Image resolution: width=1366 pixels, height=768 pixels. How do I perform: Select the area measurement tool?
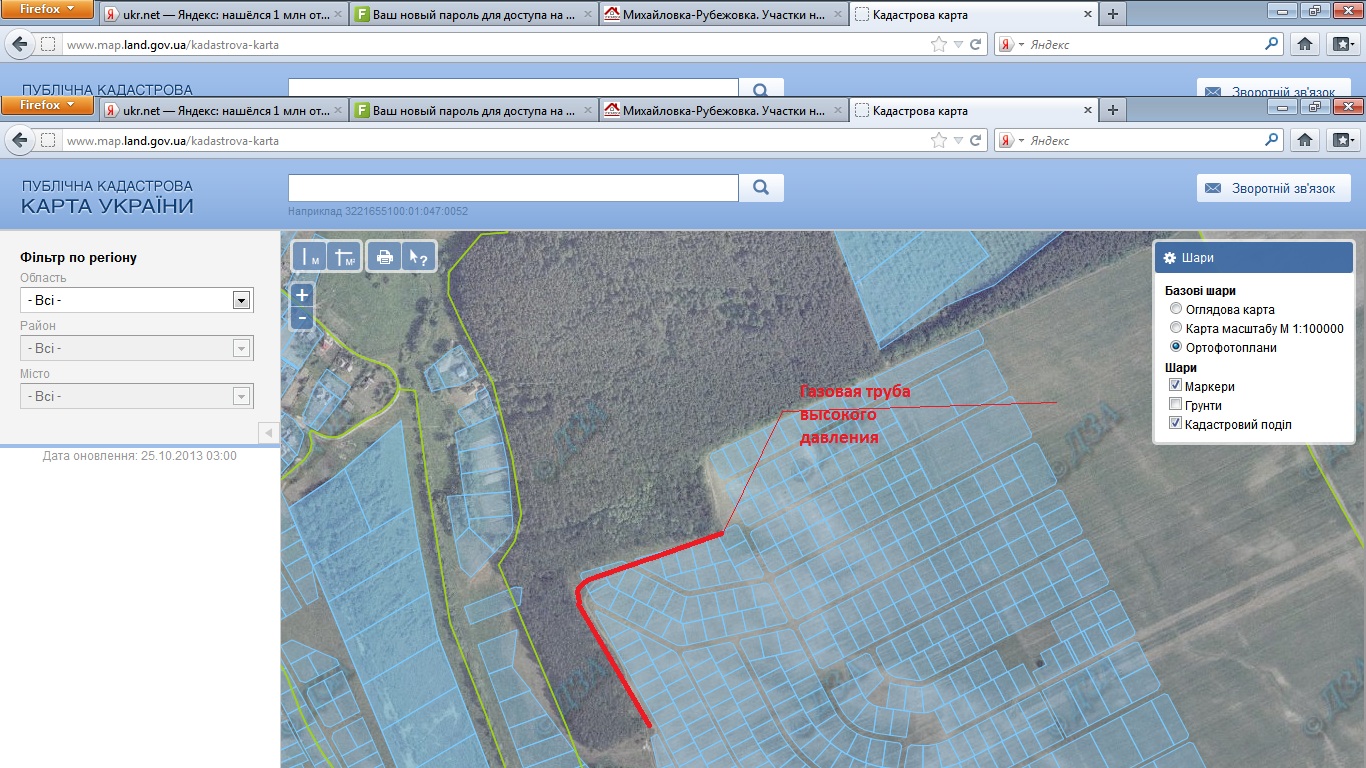click(344, 257)
